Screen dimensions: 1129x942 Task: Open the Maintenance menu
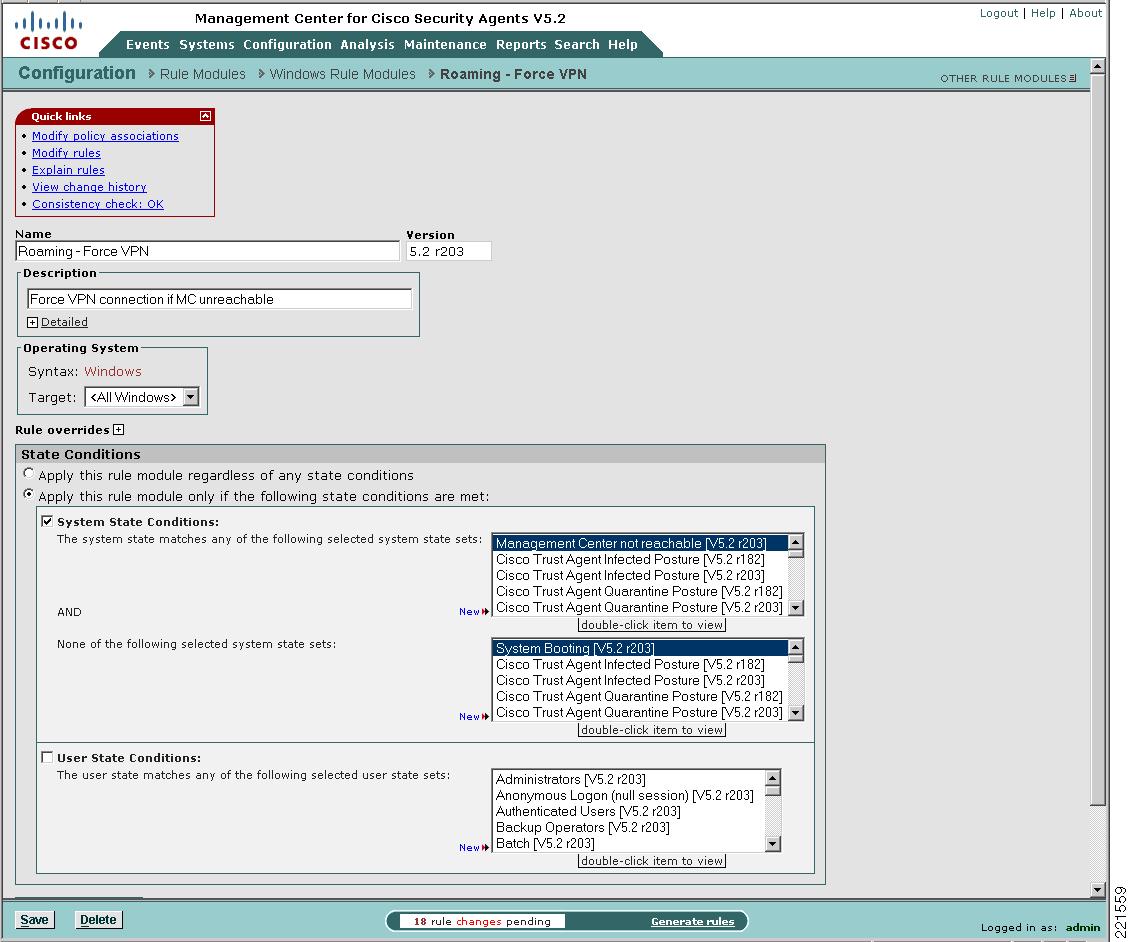(445, 45)
